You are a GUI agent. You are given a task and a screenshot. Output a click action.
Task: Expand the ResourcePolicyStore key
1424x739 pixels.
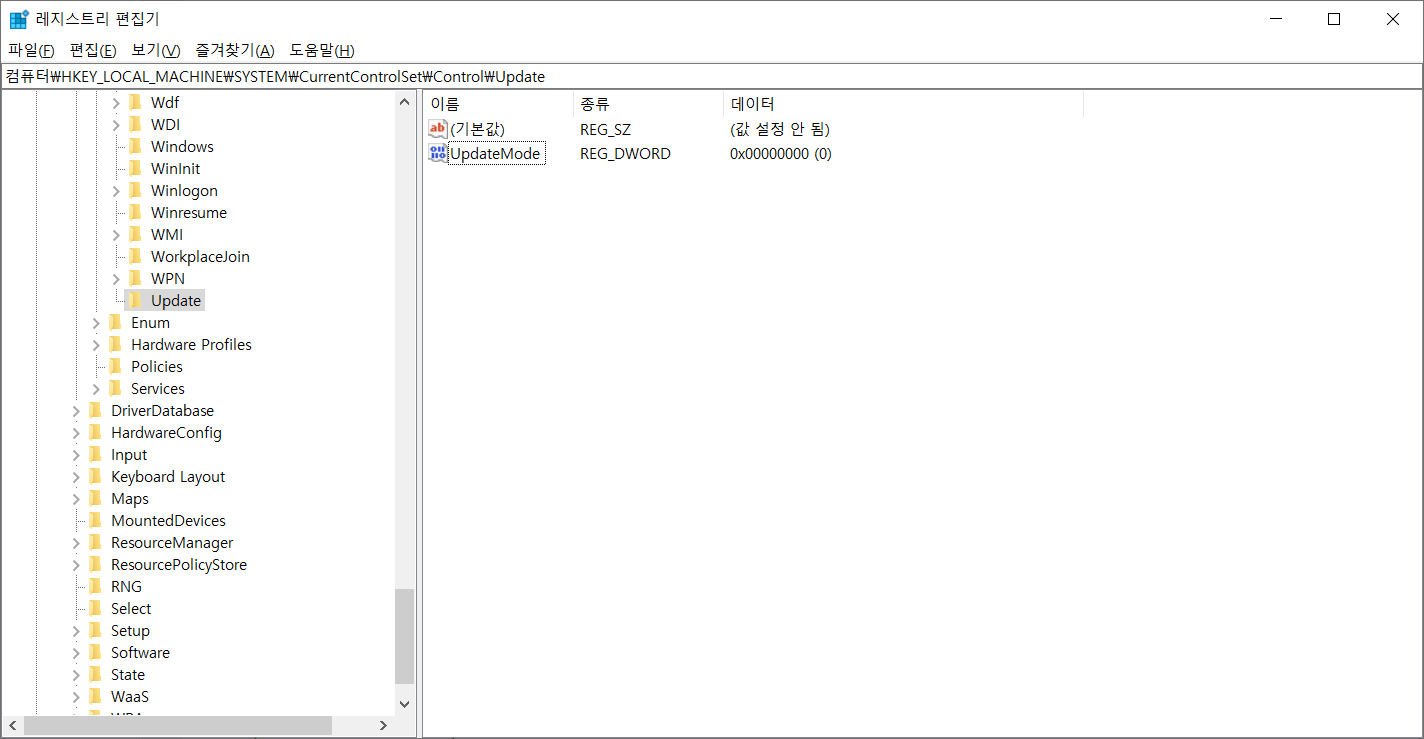pos(76,565)
